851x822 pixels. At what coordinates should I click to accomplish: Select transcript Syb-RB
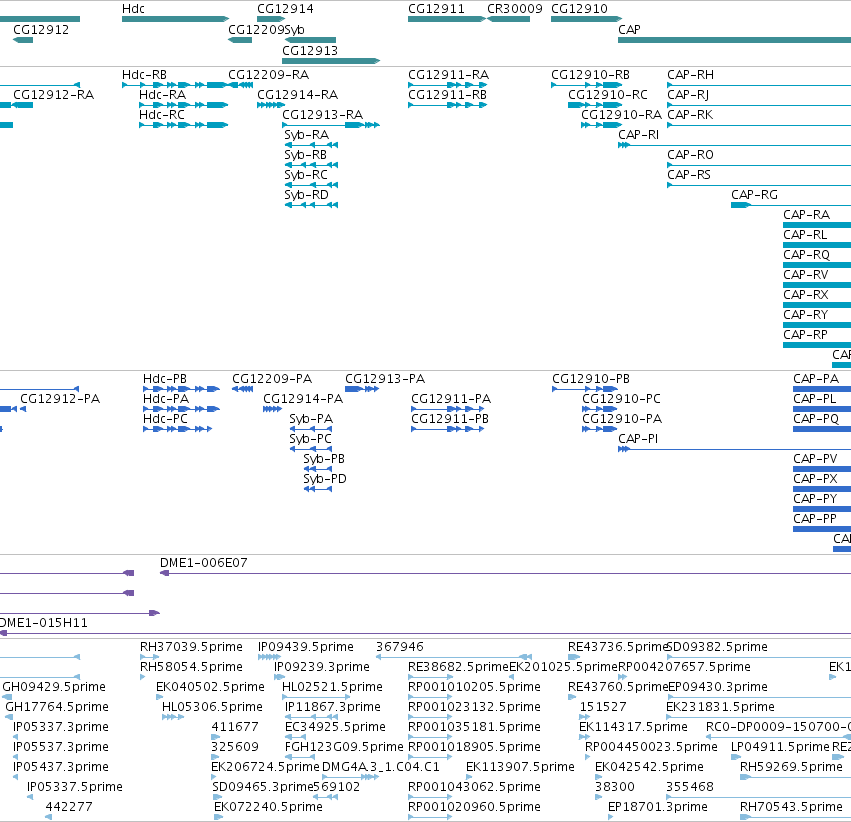pyautogui.click(x=312, y=165)
